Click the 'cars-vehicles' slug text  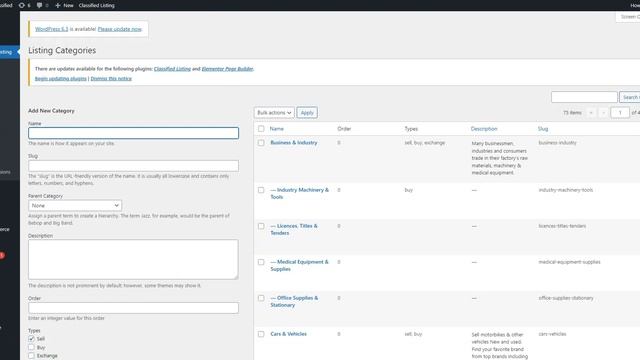click(552, 334)
